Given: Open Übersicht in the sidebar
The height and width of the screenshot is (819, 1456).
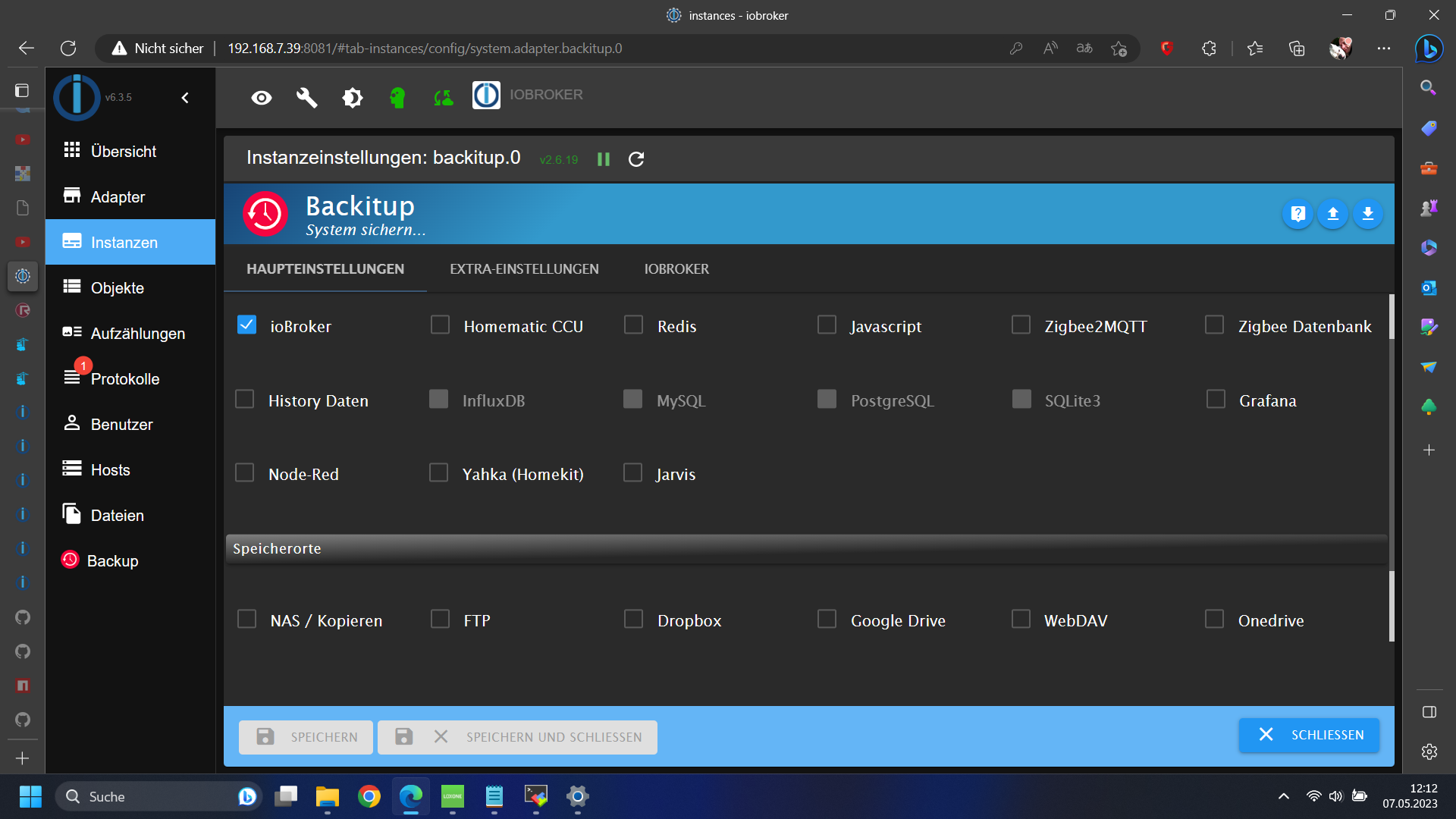Looking at the screenshot, I should point(130,151).
